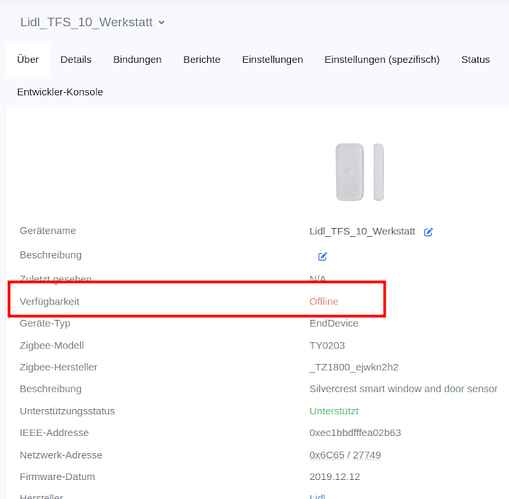This screenshot has width=509, height=499.
Task: Open the device selector dropdown chevron
Action: (161, 23)
